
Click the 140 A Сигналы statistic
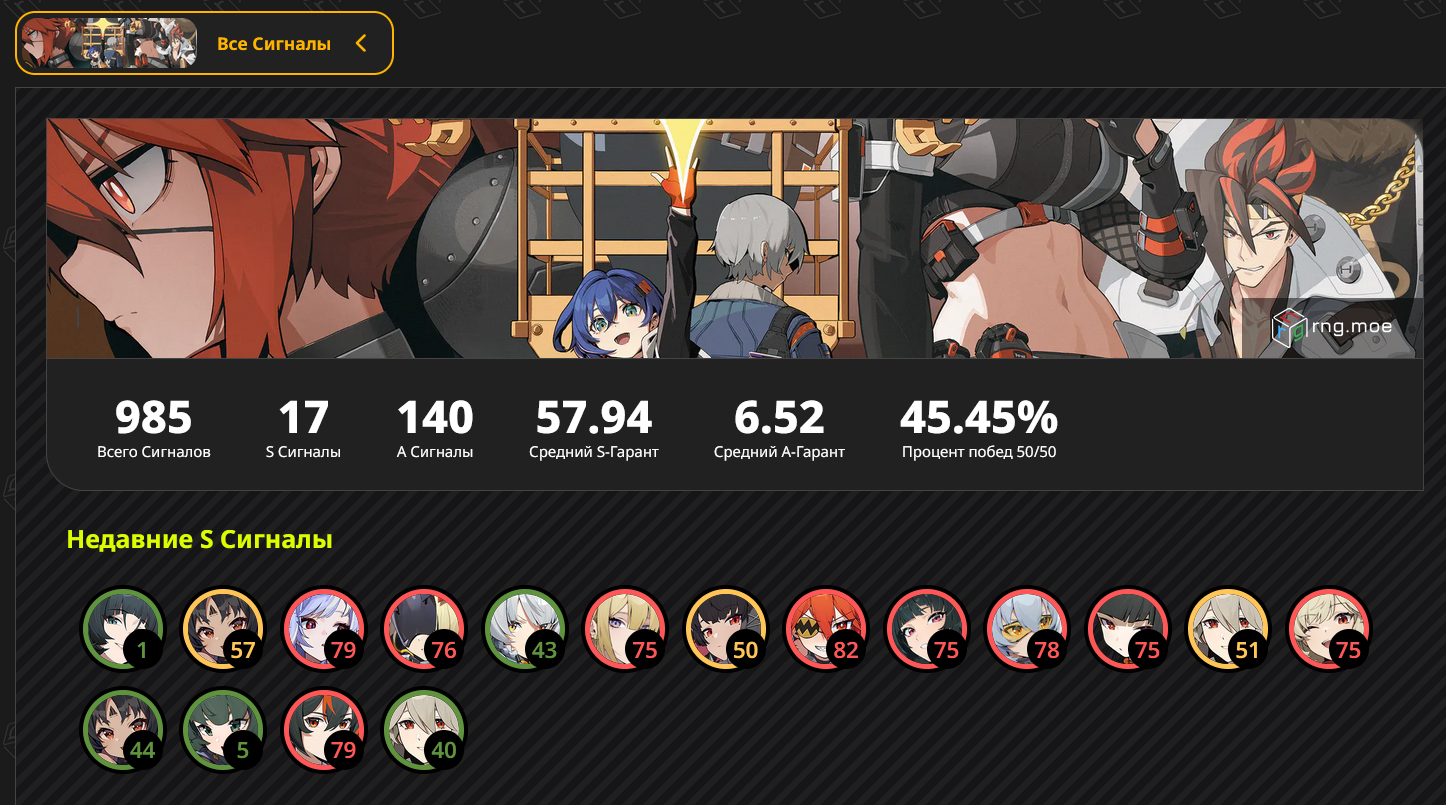pos(435,428)
